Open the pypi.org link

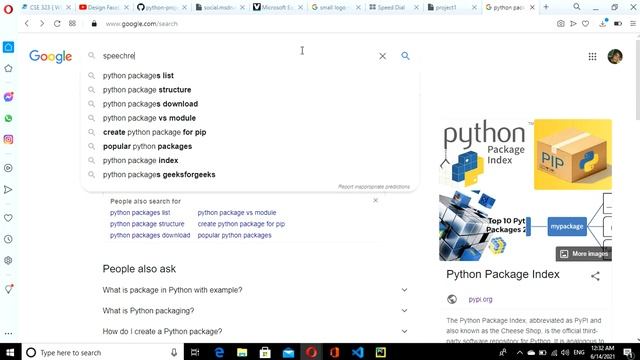click(x=480, y=299)
